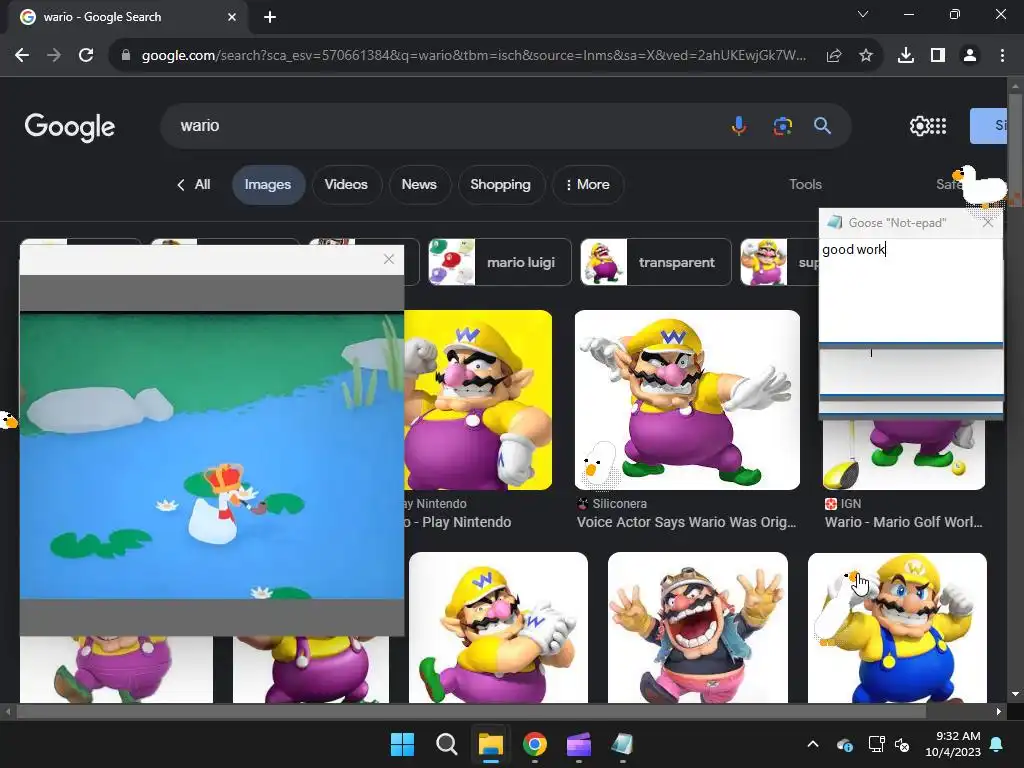Switch to the All results tab
Image resolution: width=1024 pixels, height=768 pixels.
tap(194, 185)
